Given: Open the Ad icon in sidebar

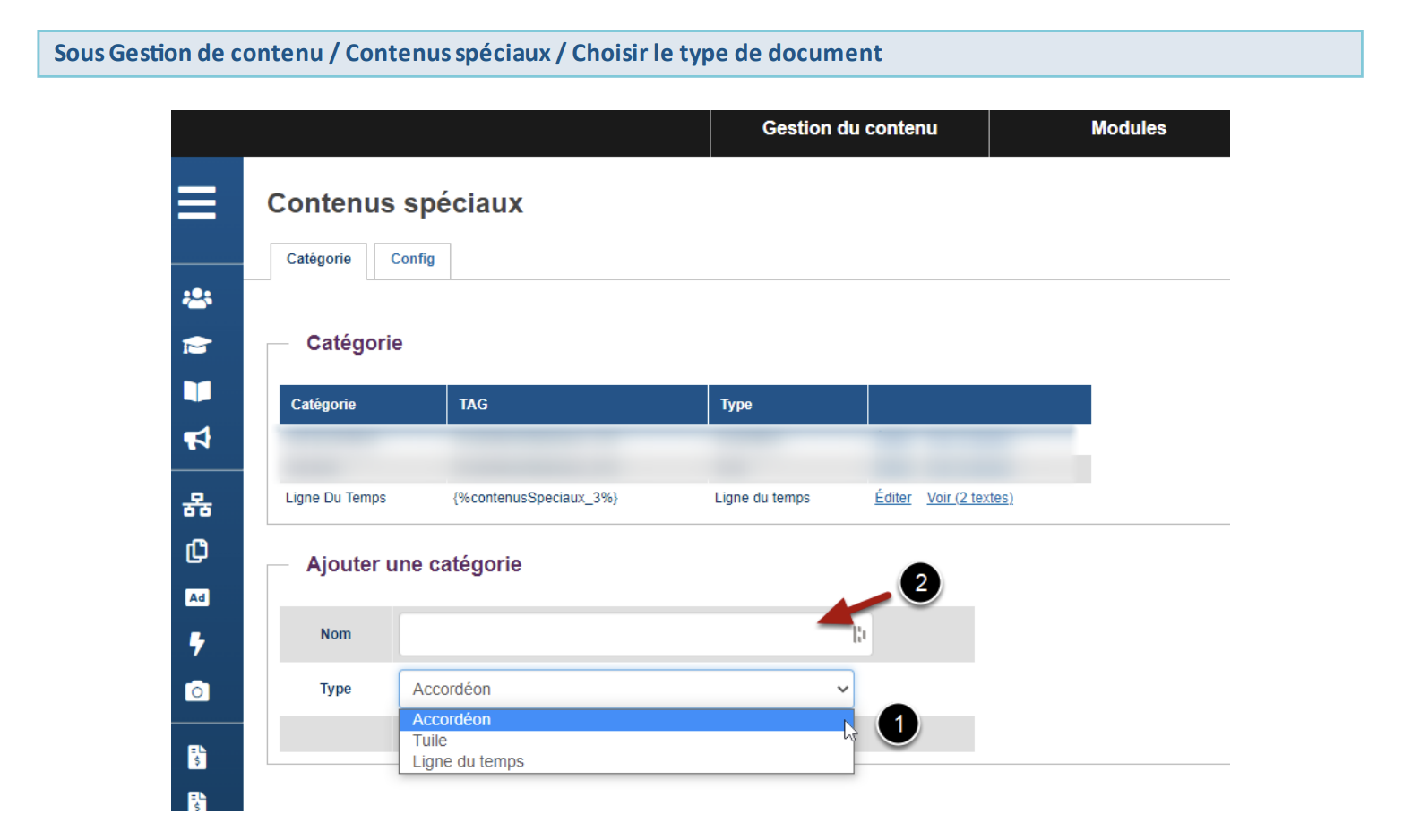Looking at the screenshot, I should (197, 597).
